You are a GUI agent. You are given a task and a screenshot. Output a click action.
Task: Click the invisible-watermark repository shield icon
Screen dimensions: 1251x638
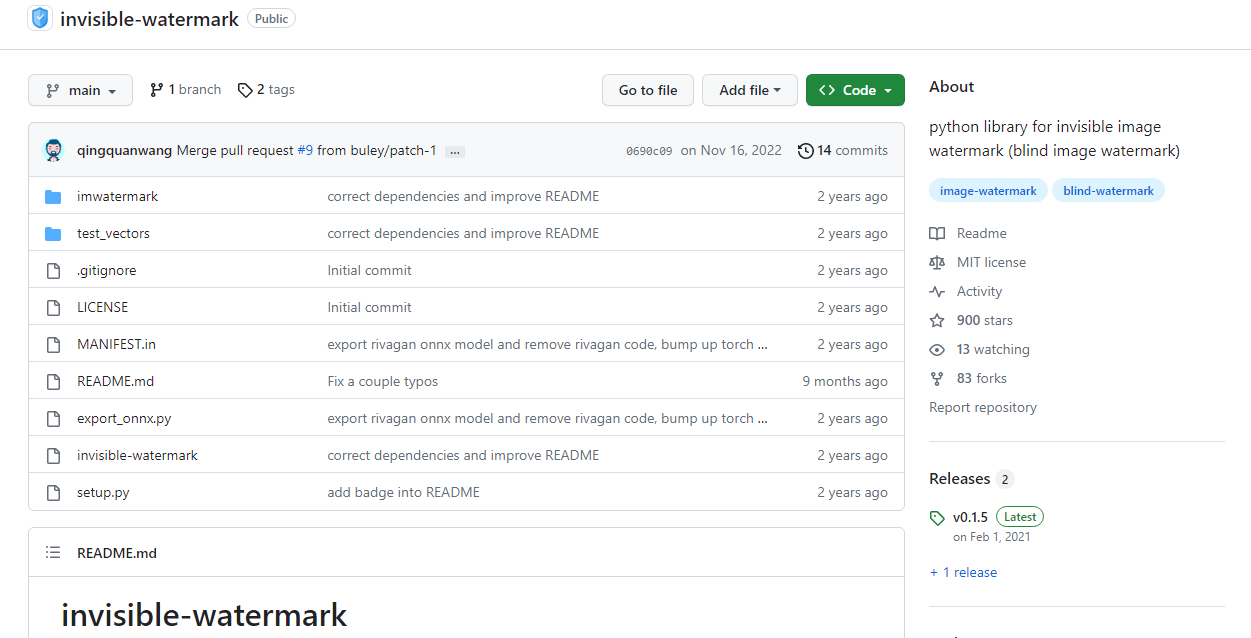click(40, 18)
